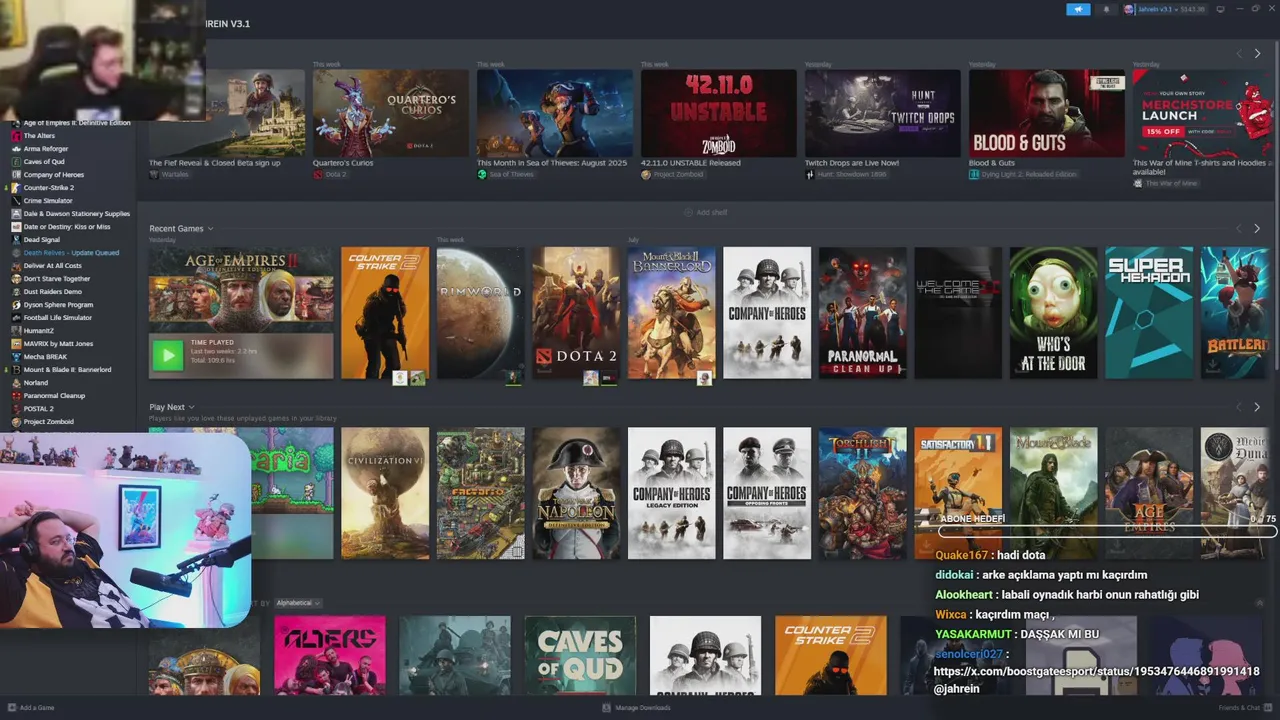The image size is (1280, 720).
Task: Click the Deliver At All Costs sidebar icon
Action: [x=16, y=266]
